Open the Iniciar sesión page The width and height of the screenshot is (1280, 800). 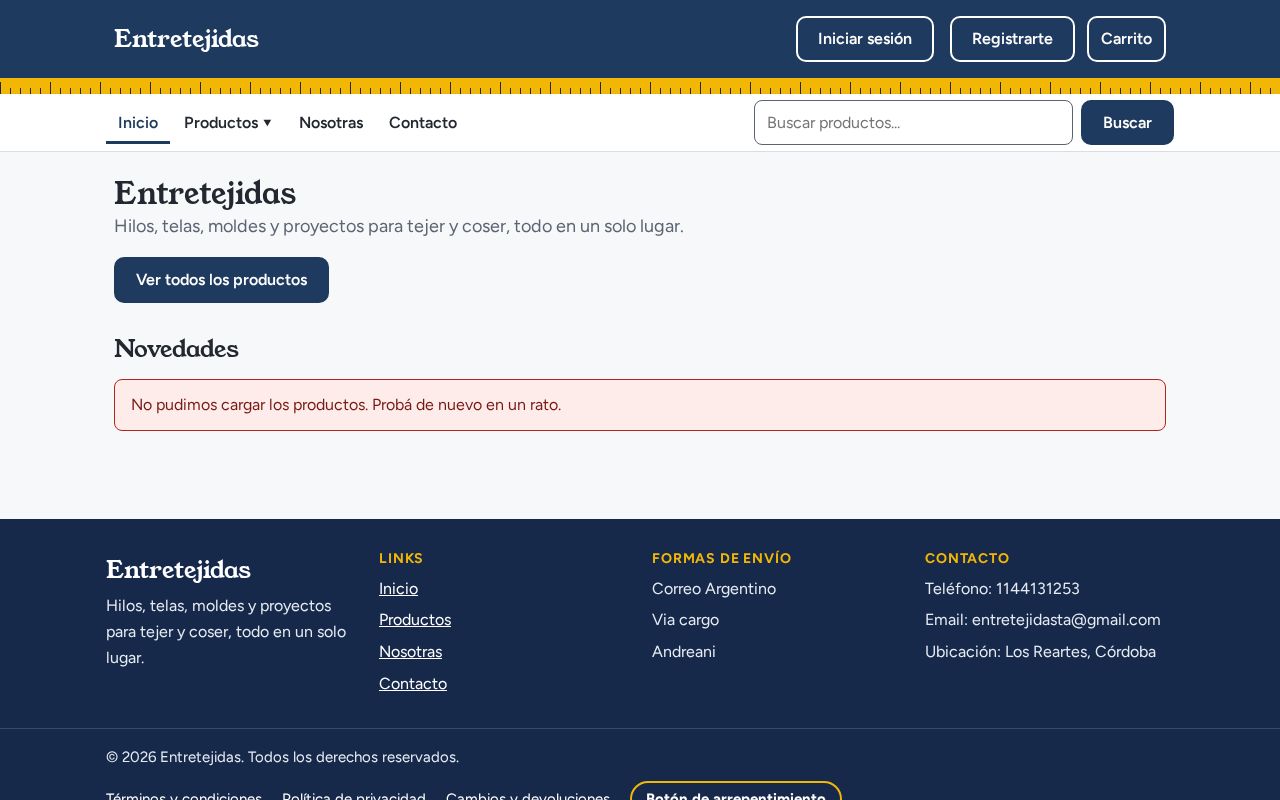point(865,39)
